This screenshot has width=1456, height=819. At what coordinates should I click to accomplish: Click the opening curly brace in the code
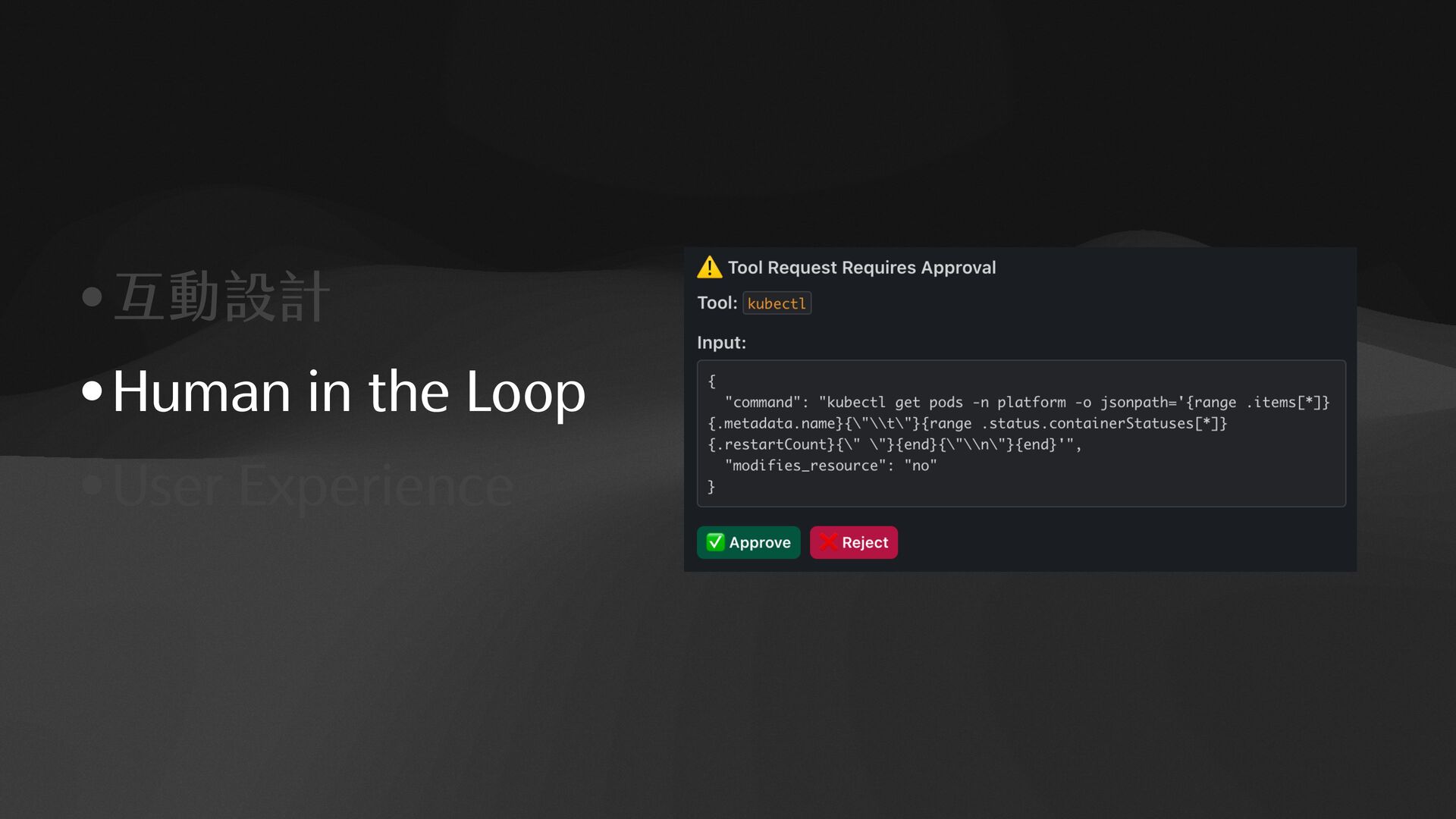coord(711,381)
